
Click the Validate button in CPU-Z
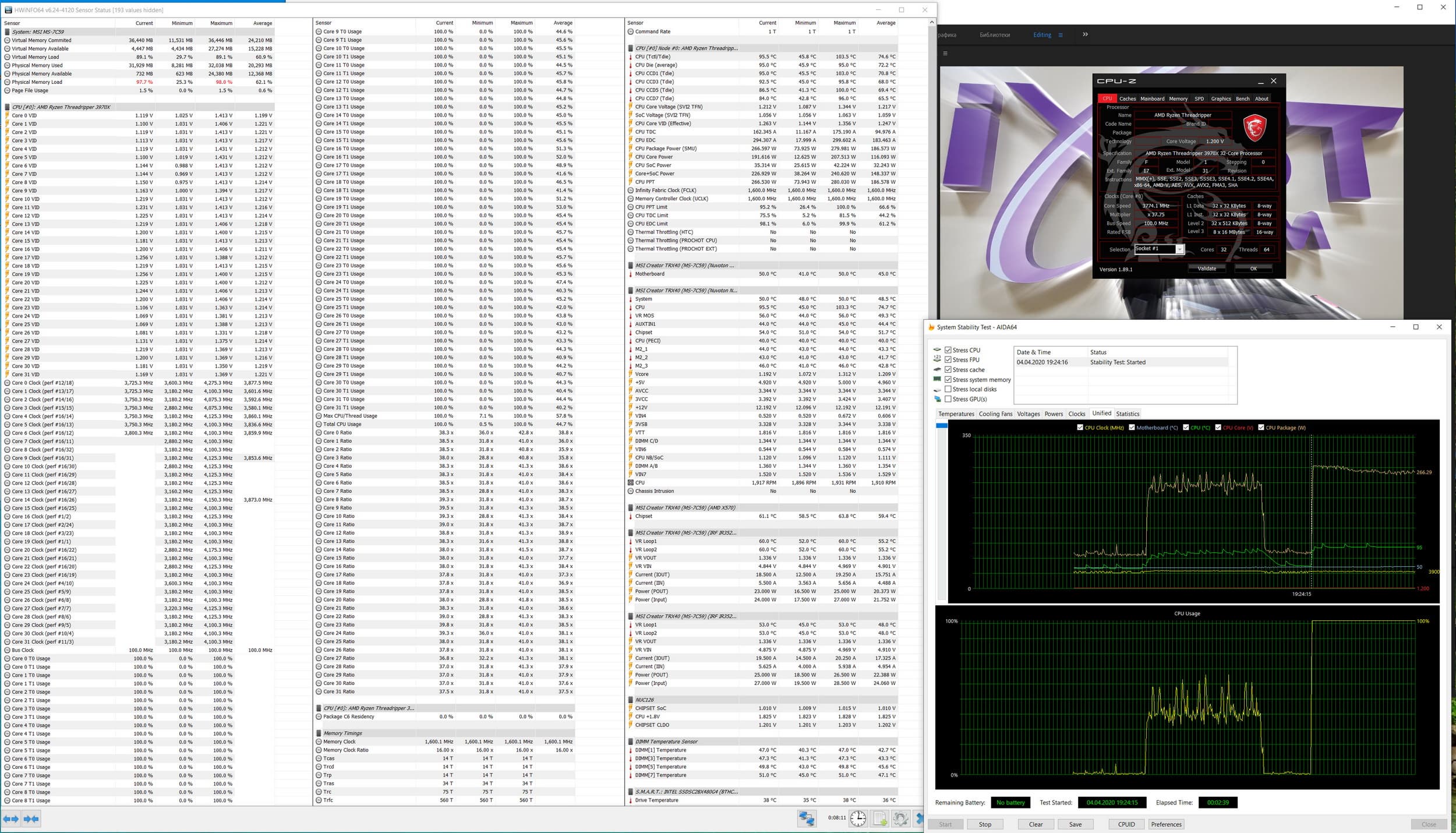(x=1206, y=269)
